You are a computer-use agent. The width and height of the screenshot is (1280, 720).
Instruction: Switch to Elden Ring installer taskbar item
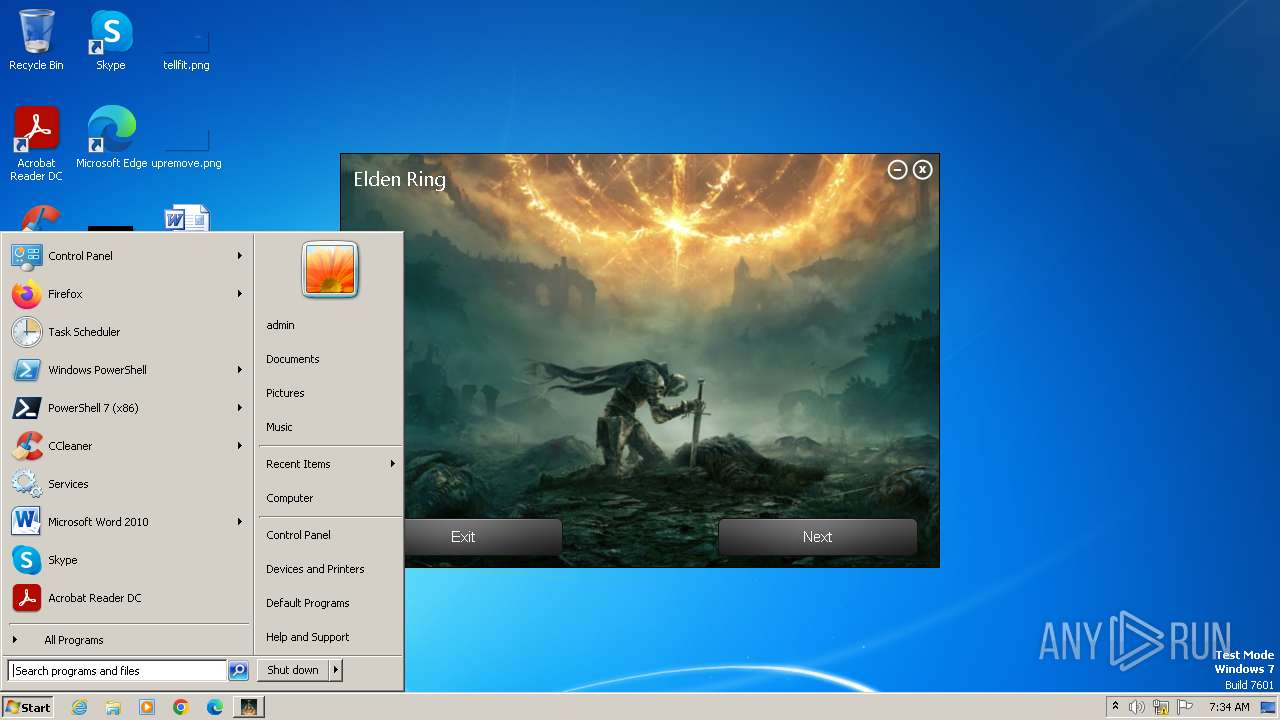coord(249,707)
